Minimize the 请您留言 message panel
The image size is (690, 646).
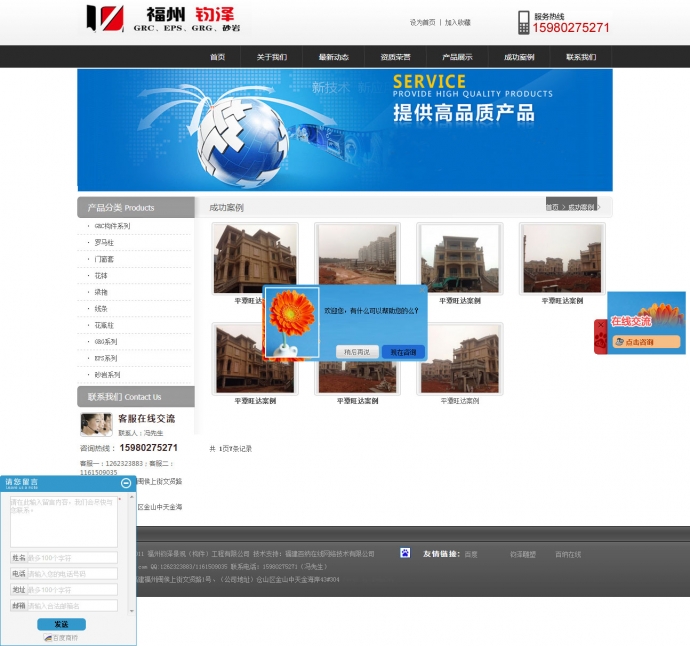pos(126,483)
